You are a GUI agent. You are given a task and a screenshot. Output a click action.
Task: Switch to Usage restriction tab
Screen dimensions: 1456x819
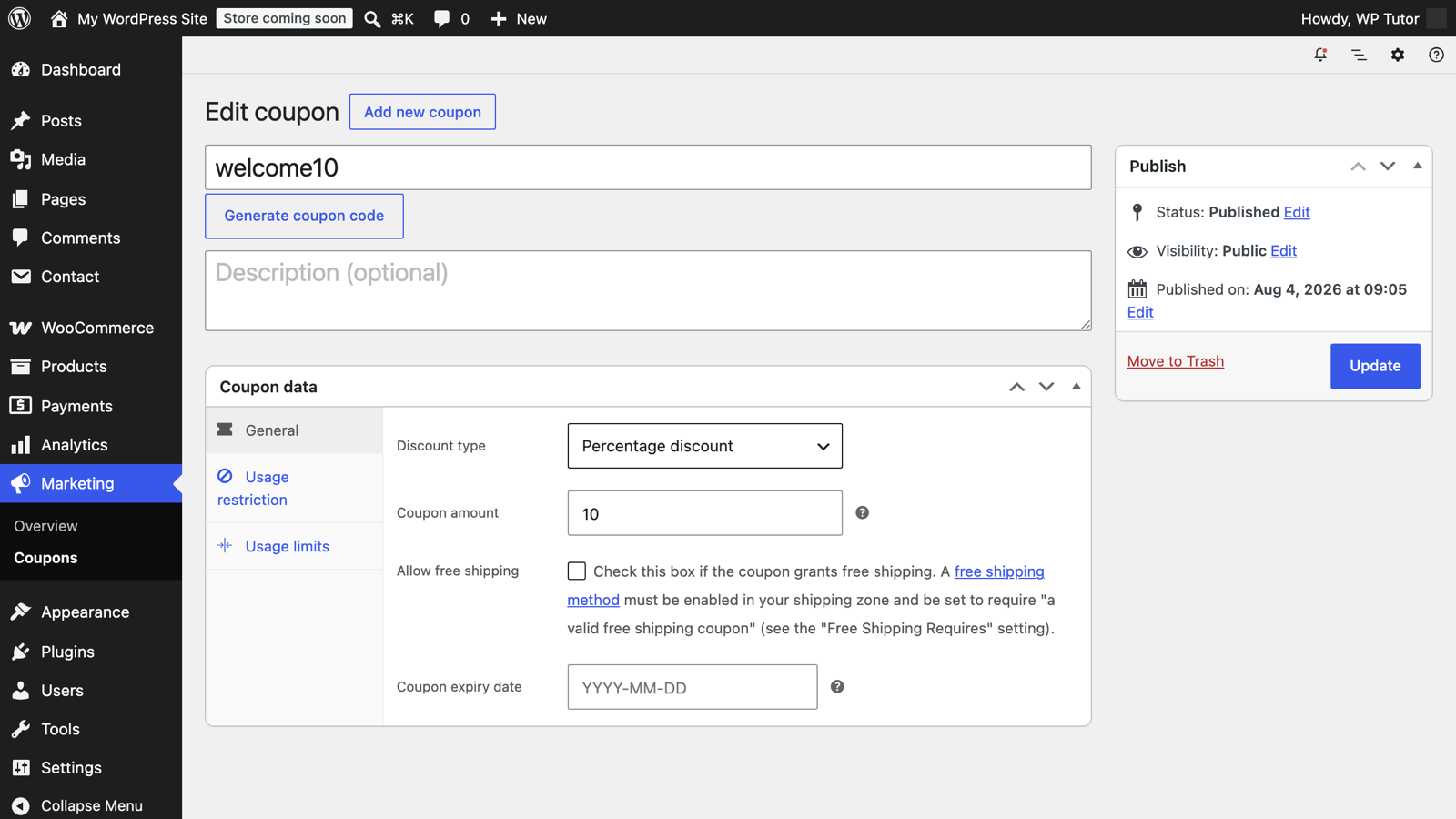(295, 488)
